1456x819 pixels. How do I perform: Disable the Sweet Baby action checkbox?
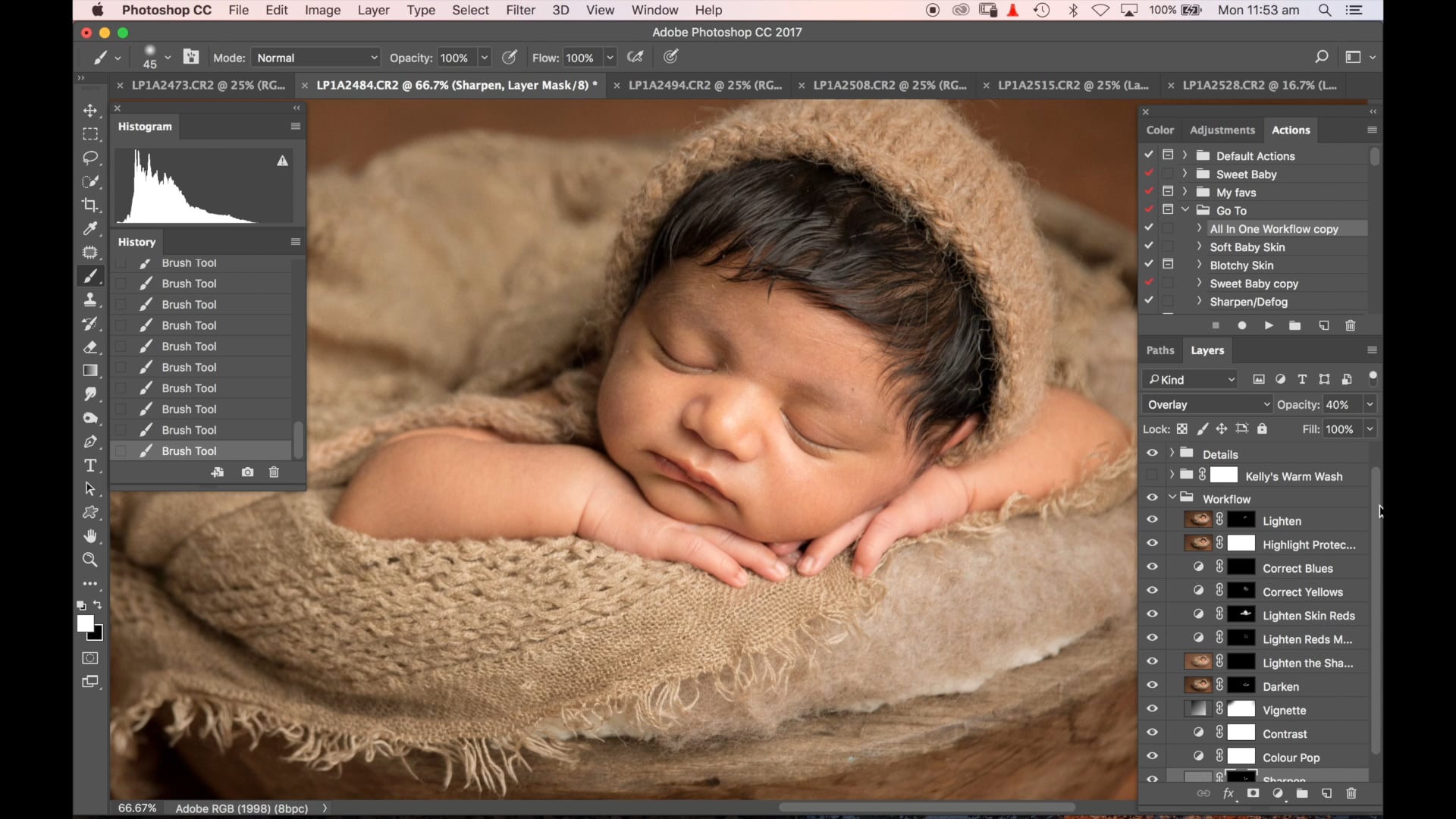[x=1150, y=172]
